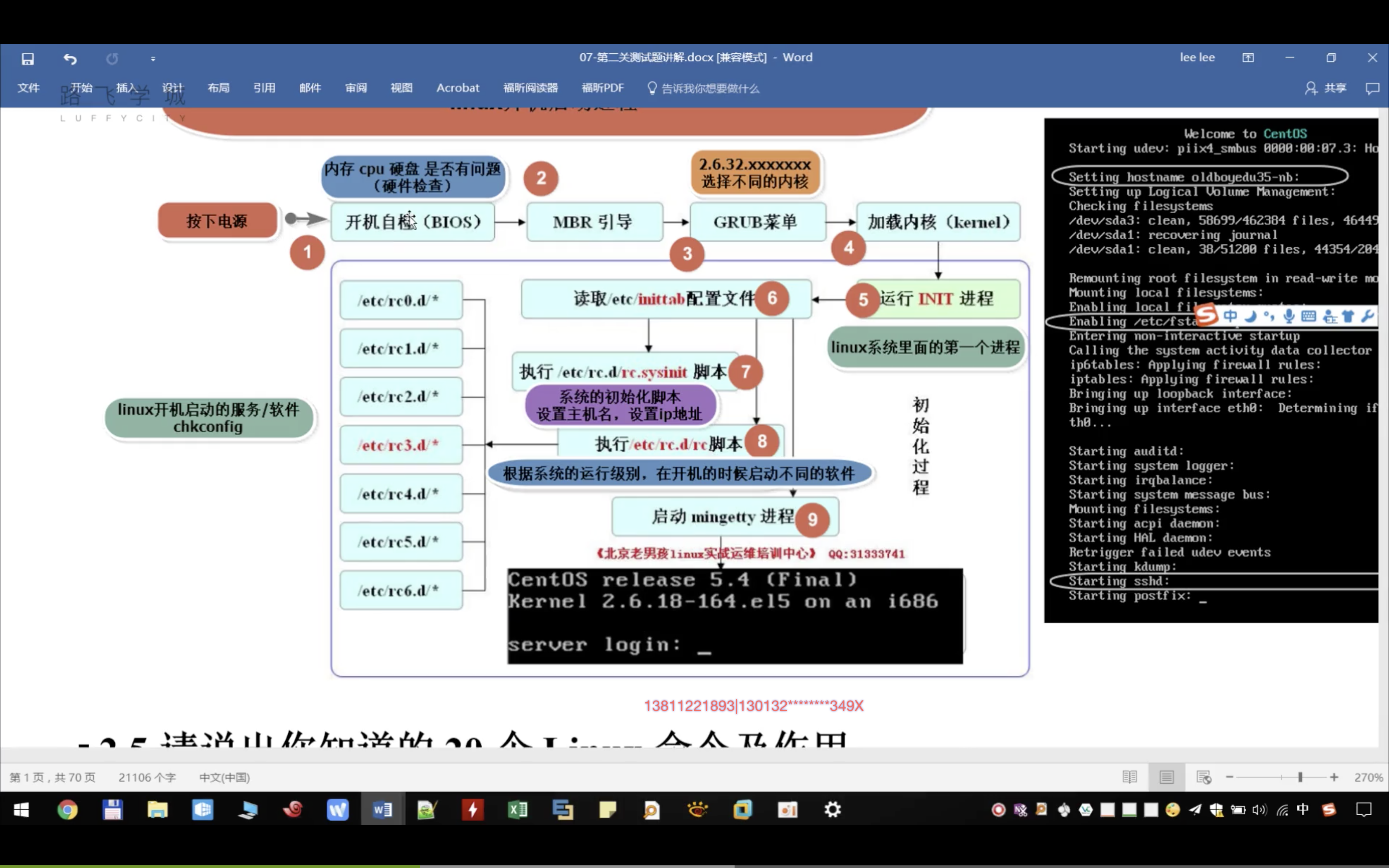Open the Settings gear in taskbar
The image size is (1389, 868).
[x=832, y=809]
